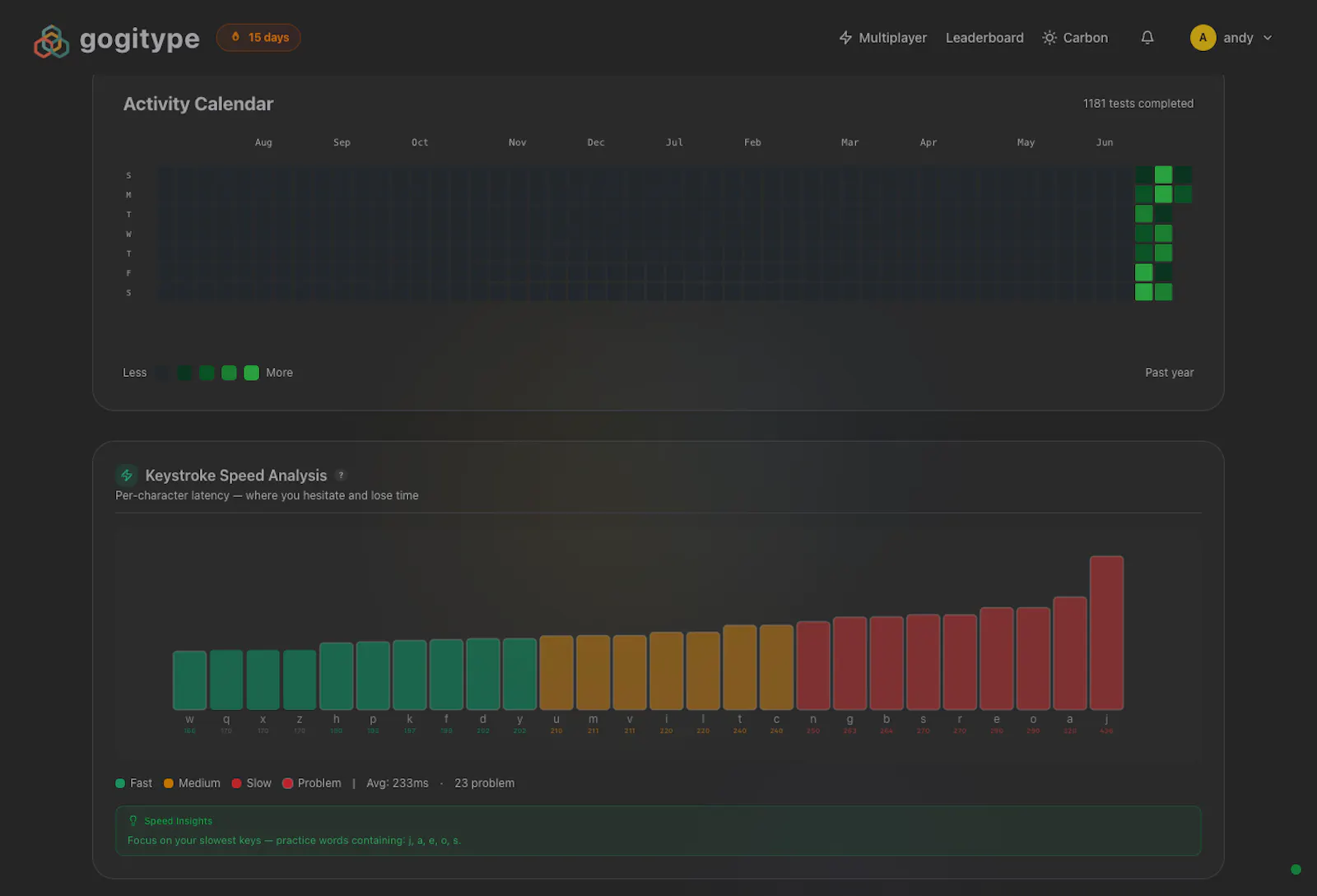Screen dimensions: 1317x896
Task: Click the red bar for key s
Action: [x=923, y=662]
